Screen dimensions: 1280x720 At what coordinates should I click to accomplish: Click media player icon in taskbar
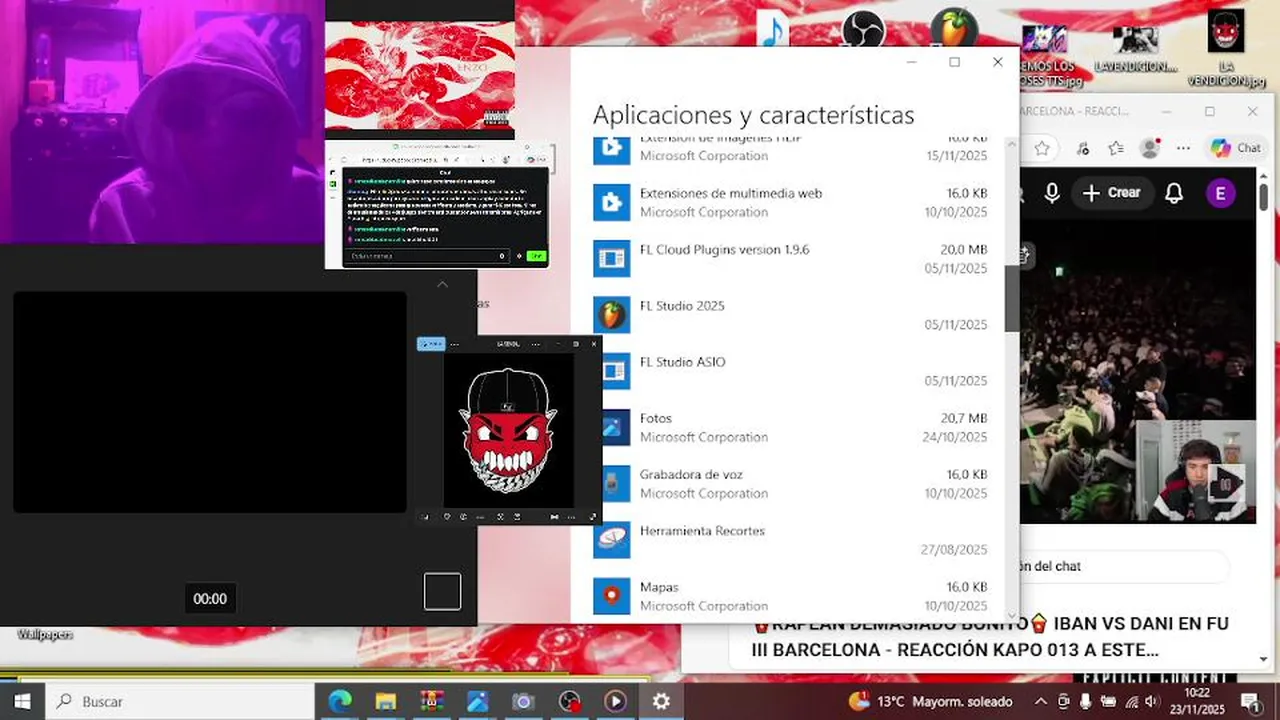(x=615, y=702)
